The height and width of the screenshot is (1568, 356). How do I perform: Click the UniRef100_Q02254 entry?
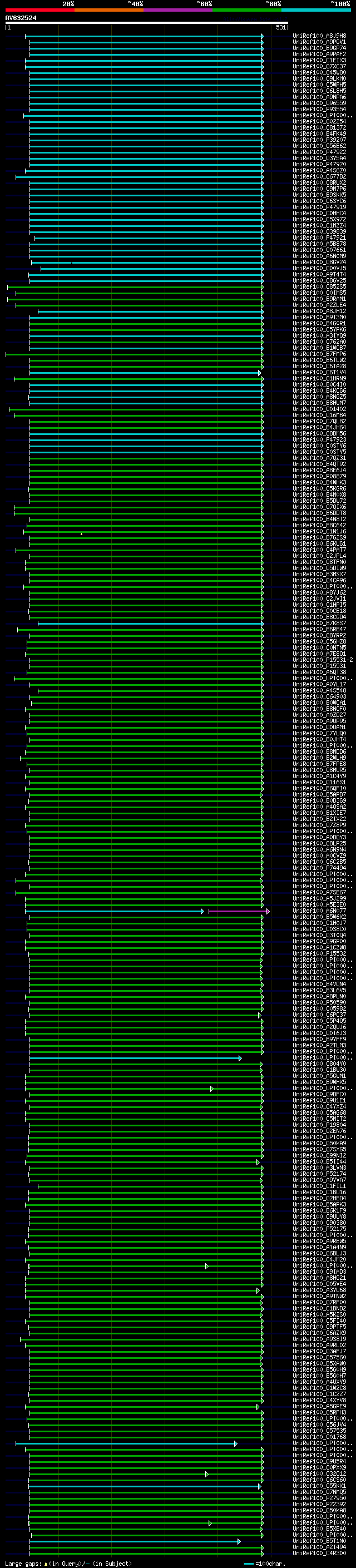coord(319,121)
